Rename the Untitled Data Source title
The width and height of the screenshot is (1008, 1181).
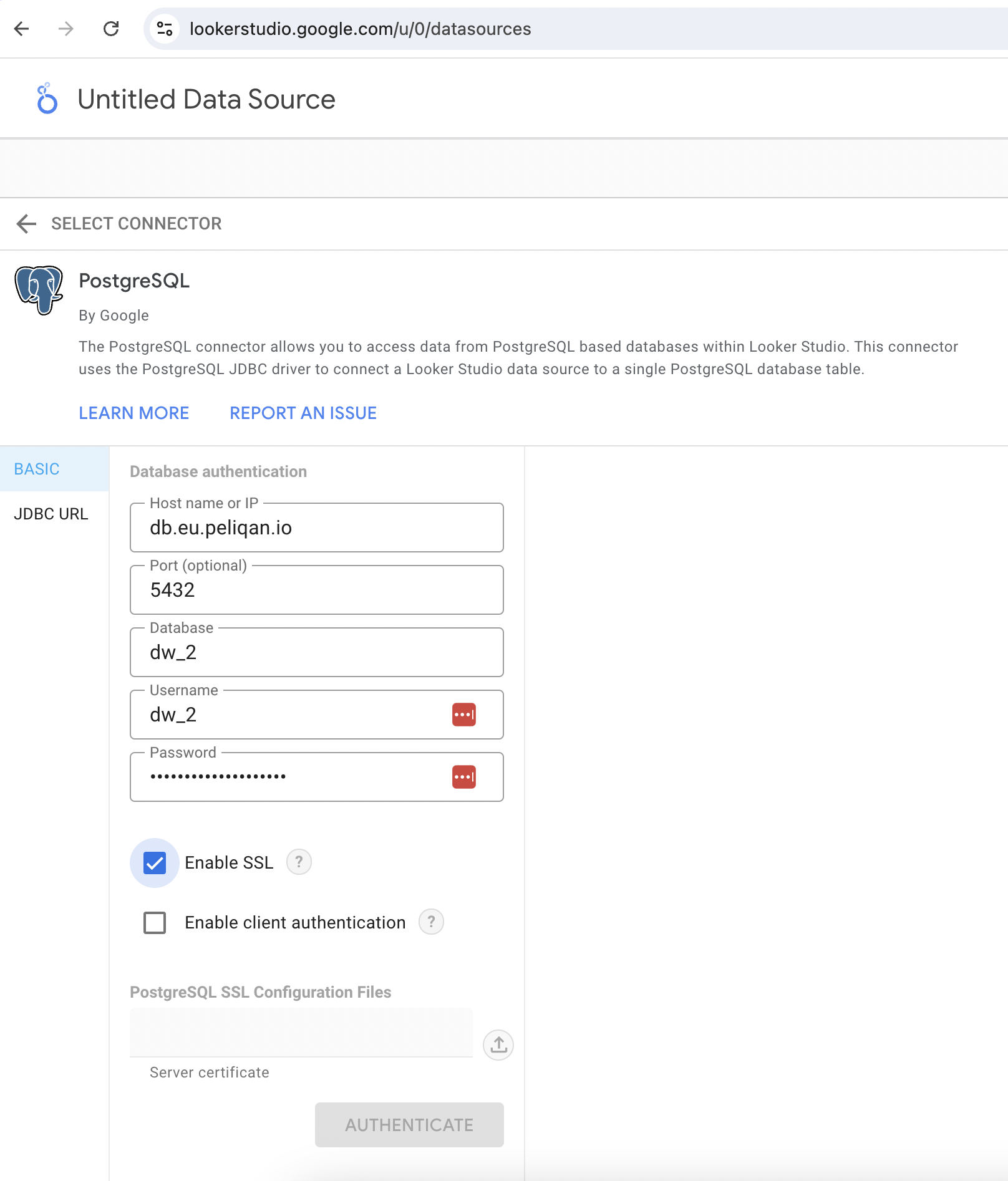click(x=206, y=99)
